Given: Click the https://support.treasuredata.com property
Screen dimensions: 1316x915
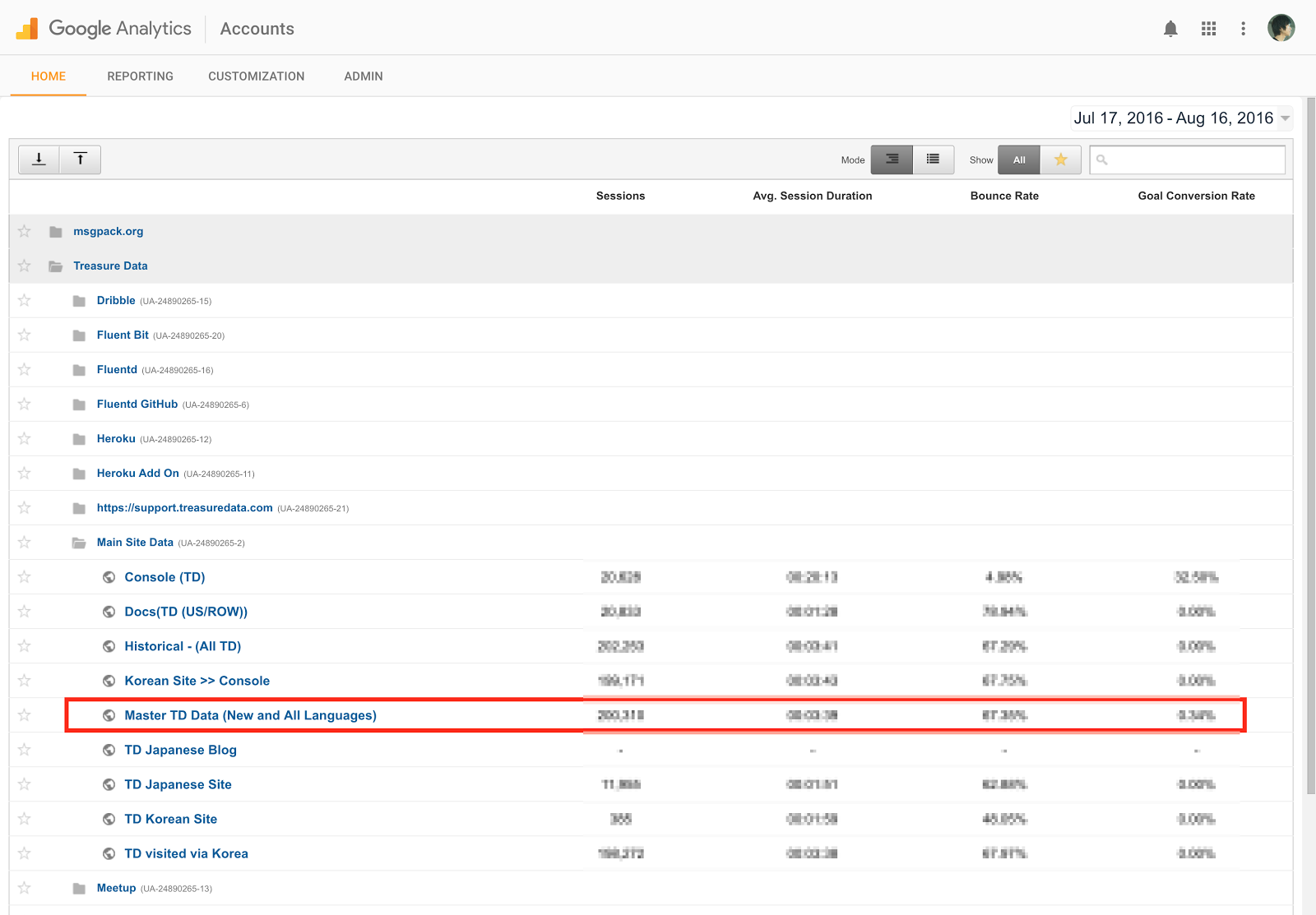Looking at the screenshot, I should [x=184, y=507].
